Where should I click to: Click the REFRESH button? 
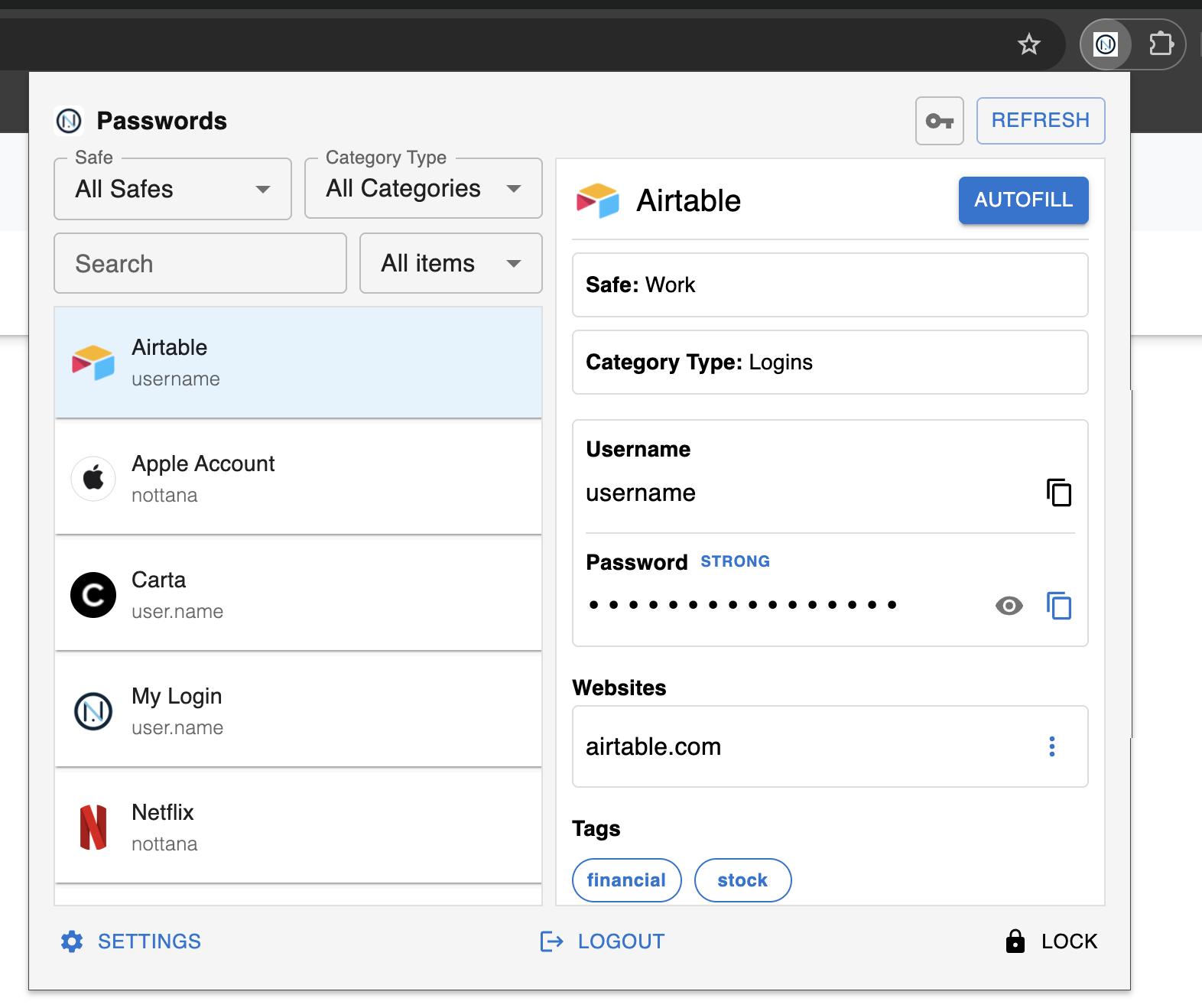pyautogui.click(x=1041, y=121)
